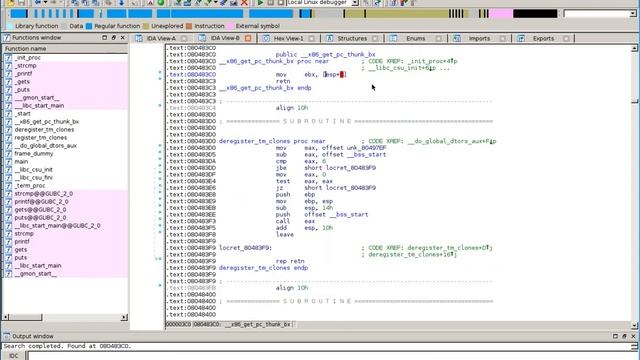Screen dimensions: 640x360
Task: Close the Output window panel
Action: point(633,336)
